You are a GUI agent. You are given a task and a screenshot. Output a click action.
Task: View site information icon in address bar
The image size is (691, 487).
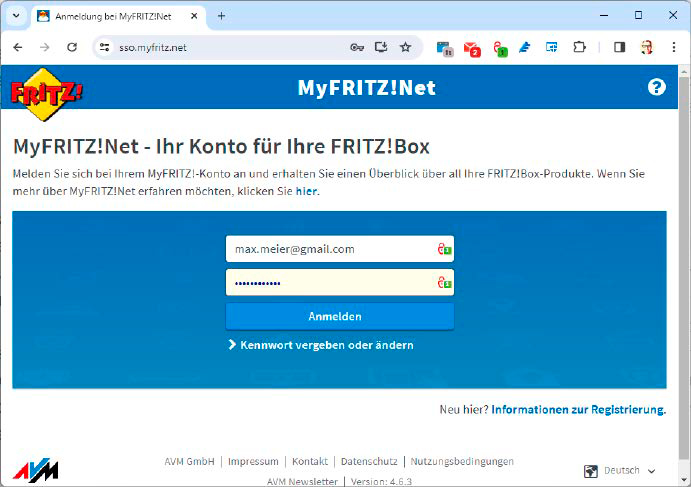click(104, 47)
